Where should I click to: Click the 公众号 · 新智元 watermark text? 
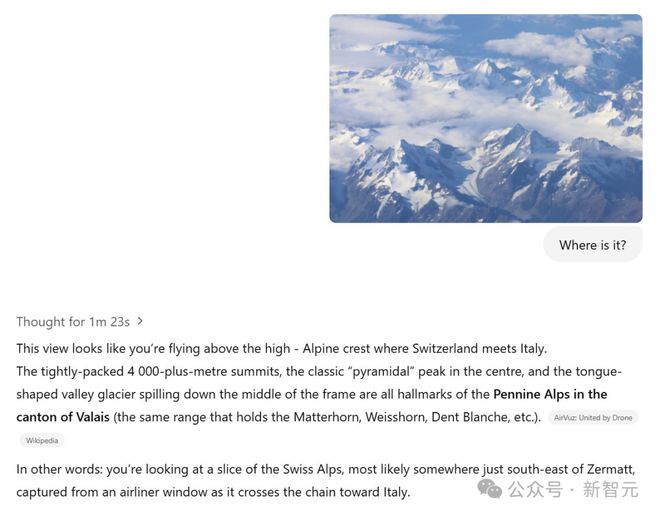click(573, 489)
